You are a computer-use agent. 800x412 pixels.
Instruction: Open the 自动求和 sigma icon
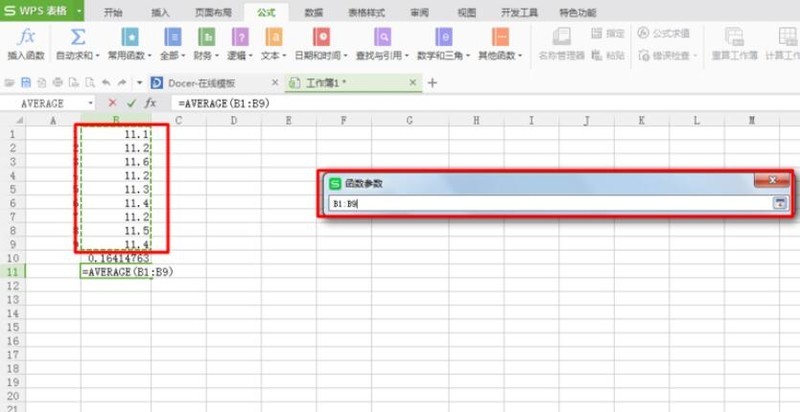tap(78, 37)
